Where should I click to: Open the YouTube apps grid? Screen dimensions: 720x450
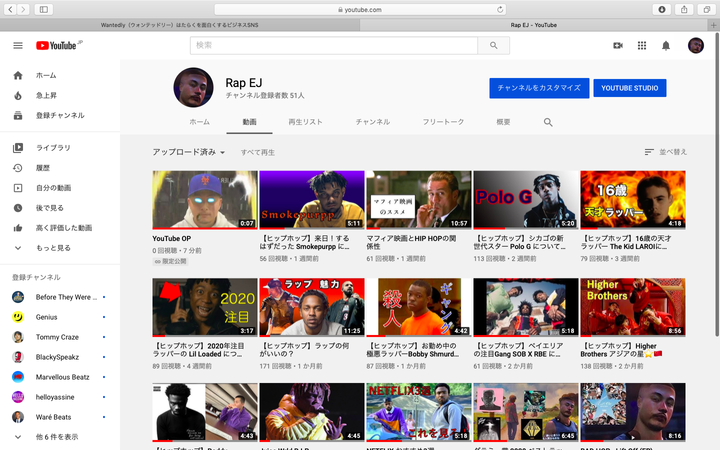click(642, 45)
